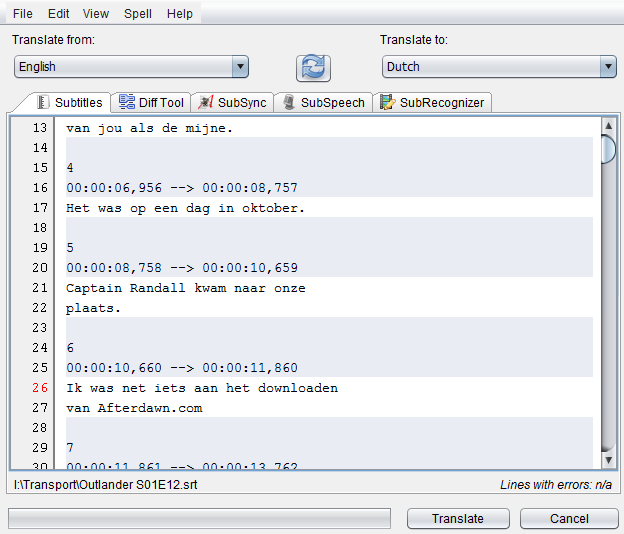
Task: Open the Spell menu
Action: [x=138, y=14]
